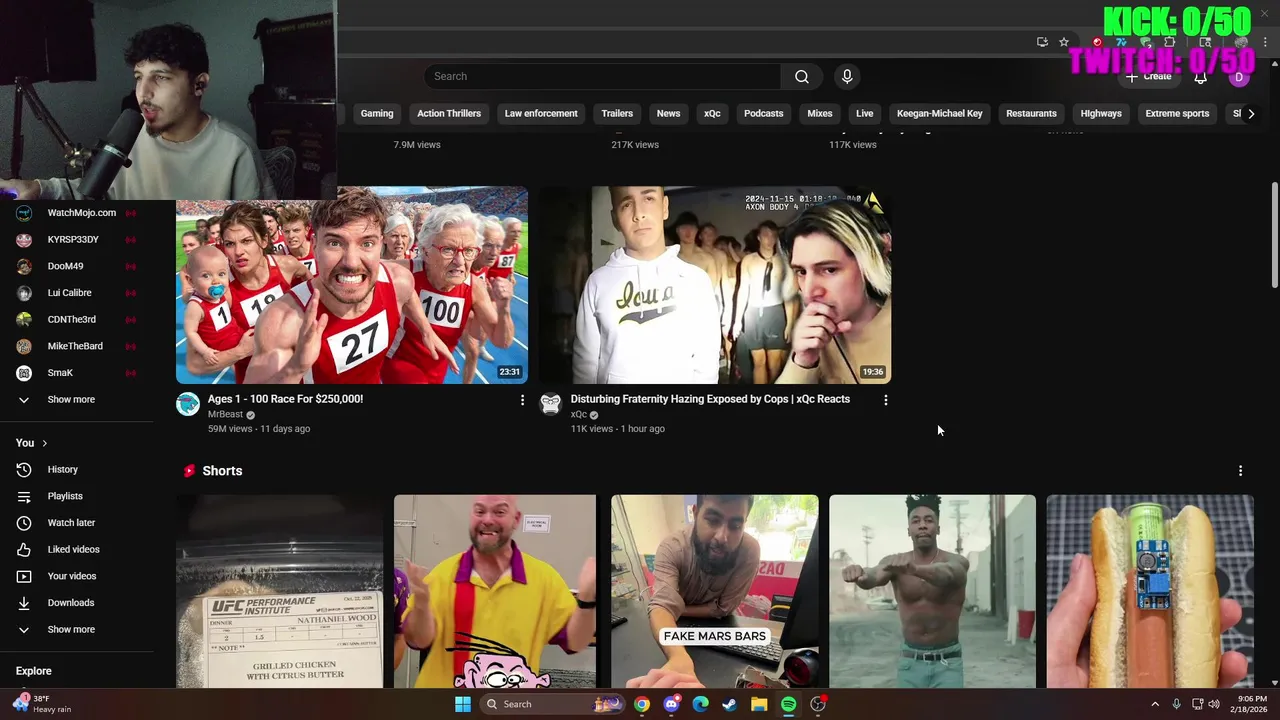1280x720 pixels.
Task: Open options menu for MrBeast race video
Action: 522,400
